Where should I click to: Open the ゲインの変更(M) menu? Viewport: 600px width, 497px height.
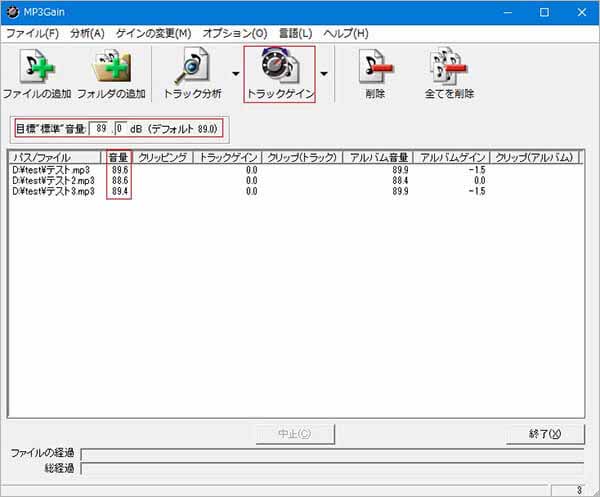(153, 34)
